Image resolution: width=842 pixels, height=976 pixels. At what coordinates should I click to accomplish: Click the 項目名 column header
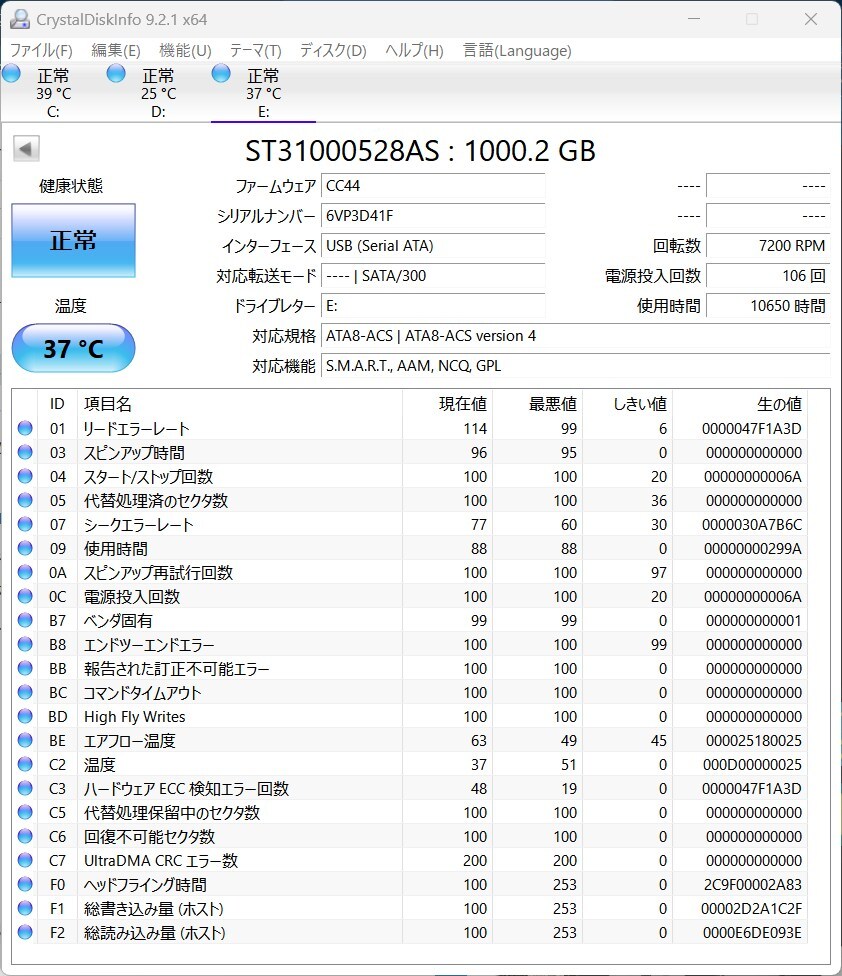pyautogui.click(x=240, y=403)
